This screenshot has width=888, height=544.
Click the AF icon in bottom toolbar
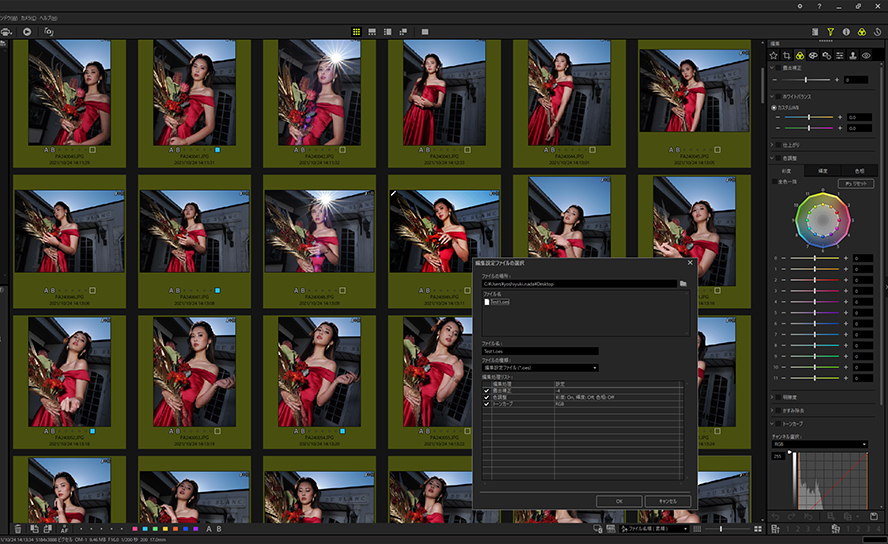(64, 529)
